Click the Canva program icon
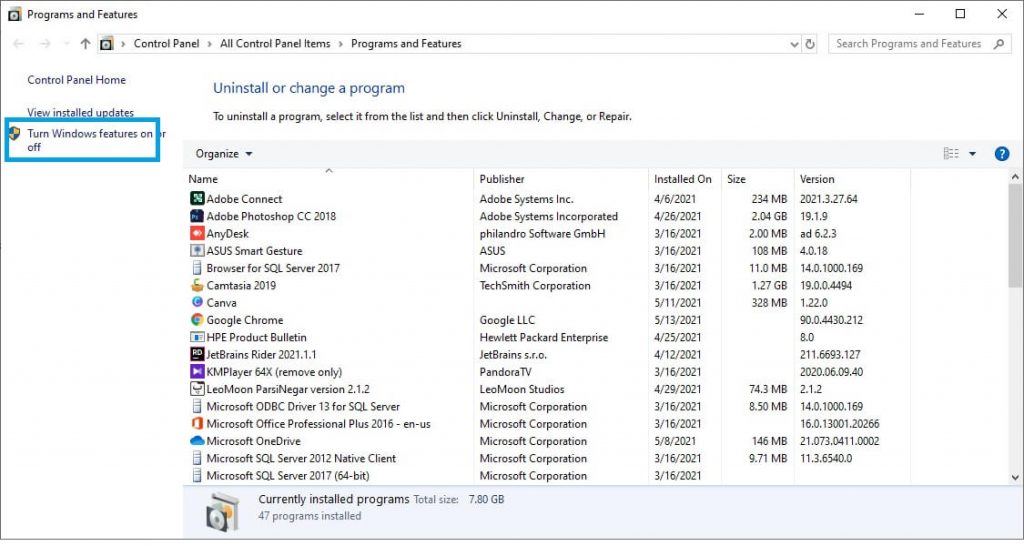Image resolution: width=1024 pixels, height=546 pixels. (x=197, y=302)
